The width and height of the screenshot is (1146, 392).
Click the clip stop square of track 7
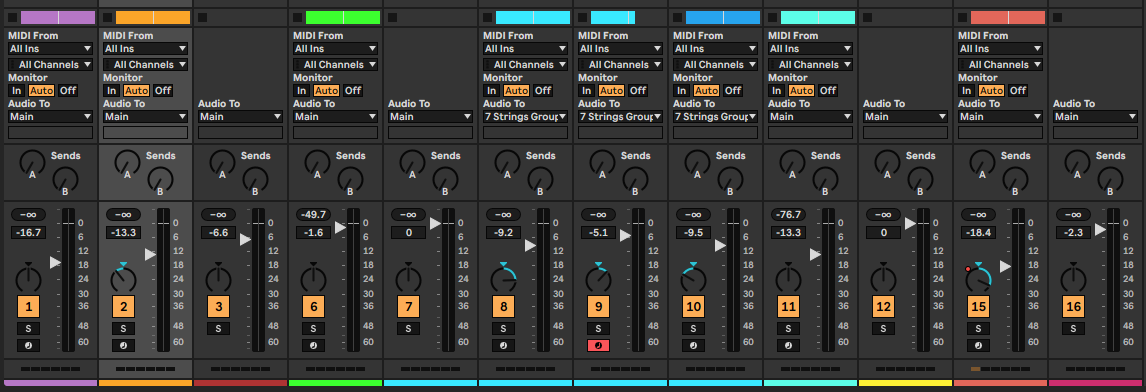pyautogui.click(x=392, y=18)
